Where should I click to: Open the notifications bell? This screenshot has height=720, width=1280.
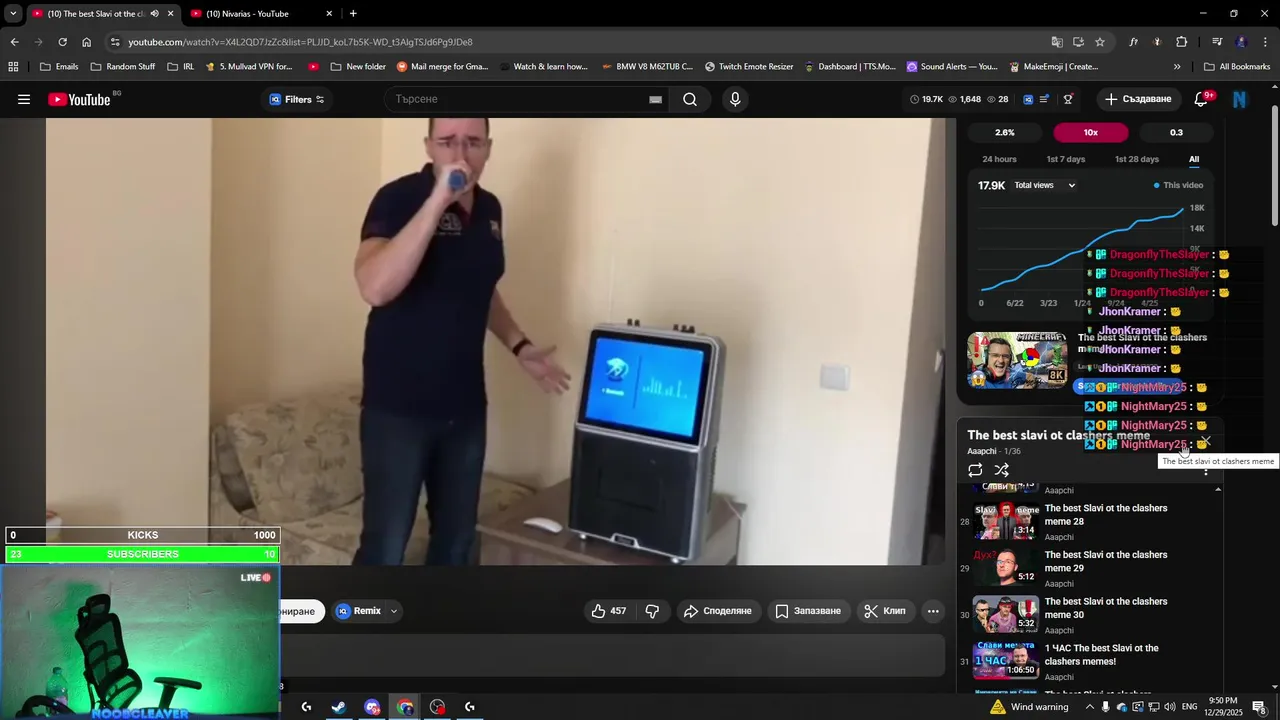[1202, 99]
